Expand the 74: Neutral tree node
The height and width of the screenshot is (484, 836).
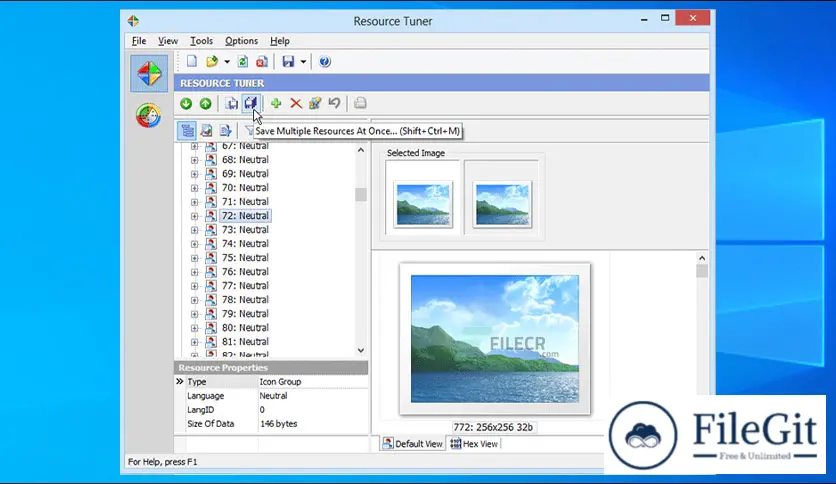coord(195,244)
